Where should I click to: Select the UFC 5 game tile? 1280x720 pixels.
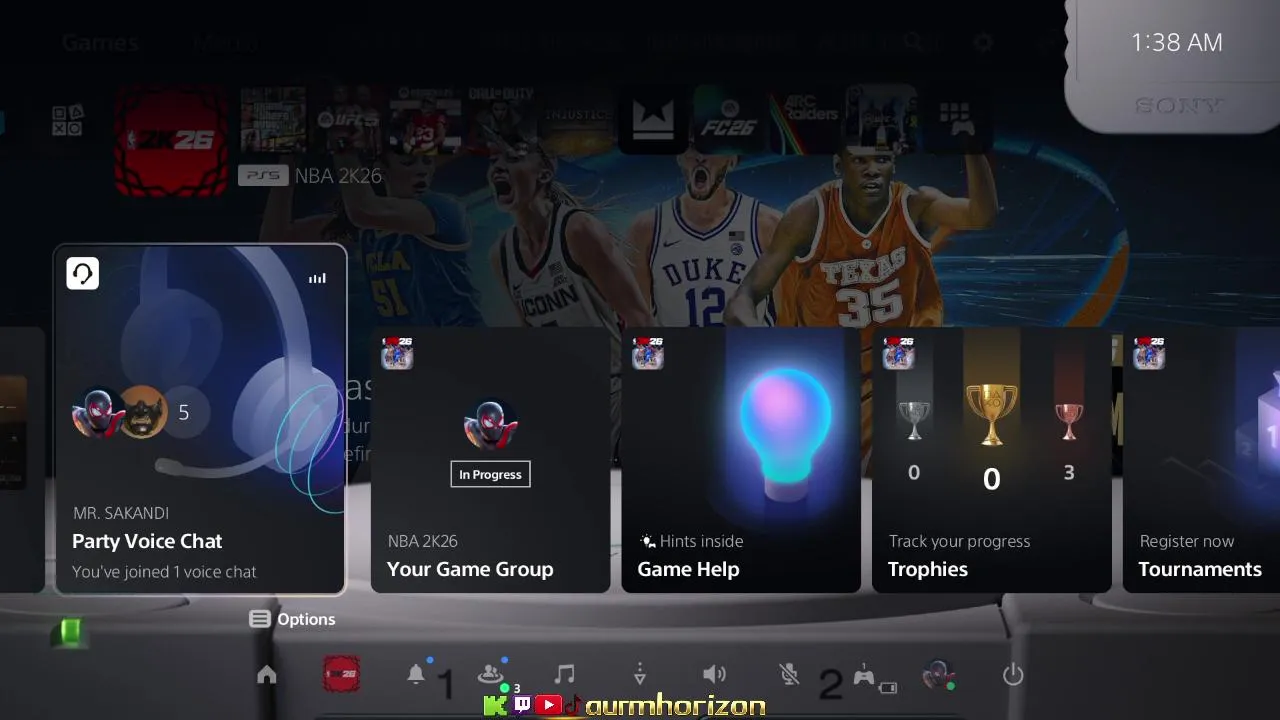pyautogui.click(x=349, y=120)
